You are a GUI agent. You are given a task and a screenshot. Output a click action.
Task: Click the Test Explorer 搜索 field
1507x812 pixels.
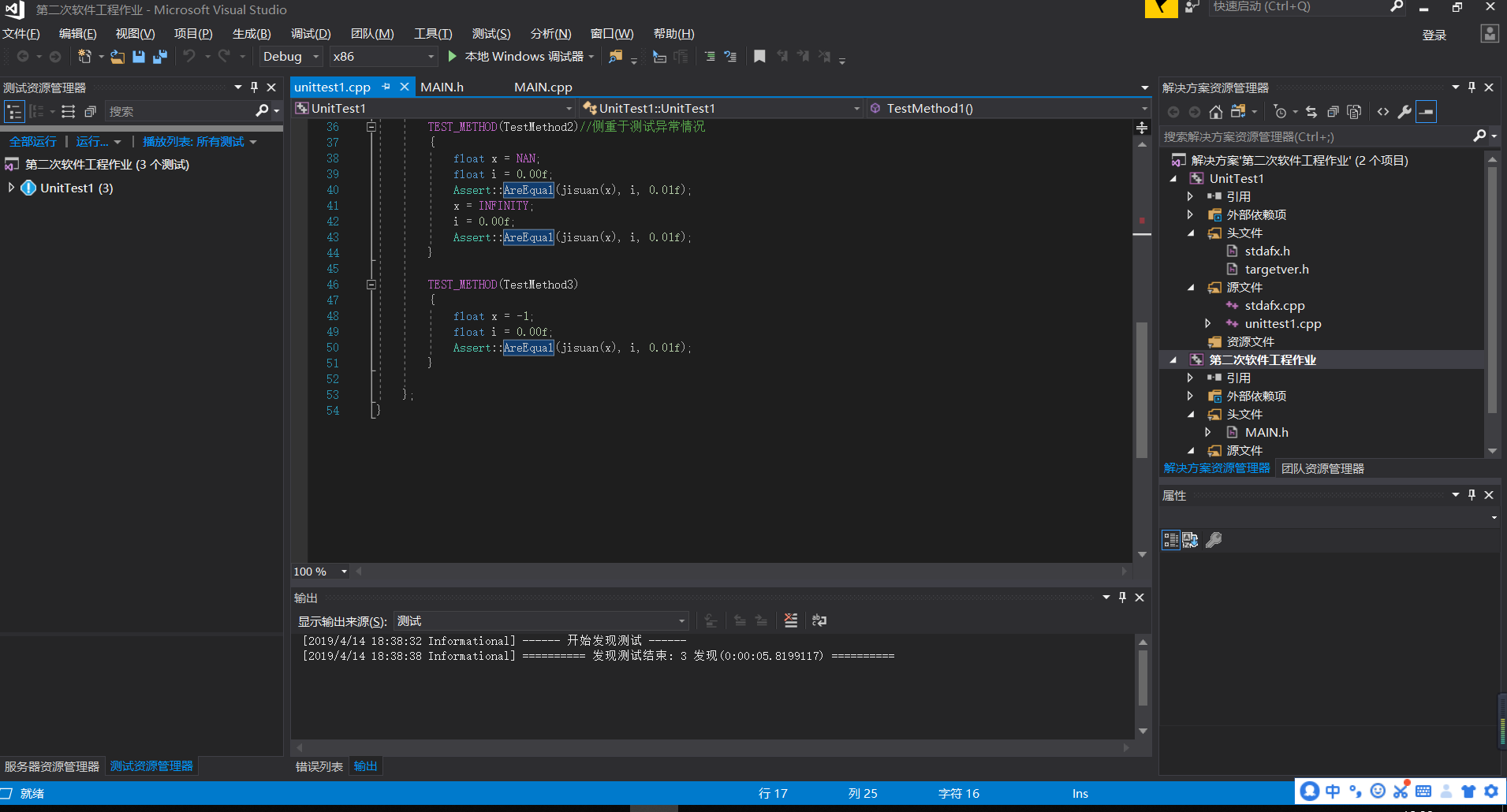point(178,111)
